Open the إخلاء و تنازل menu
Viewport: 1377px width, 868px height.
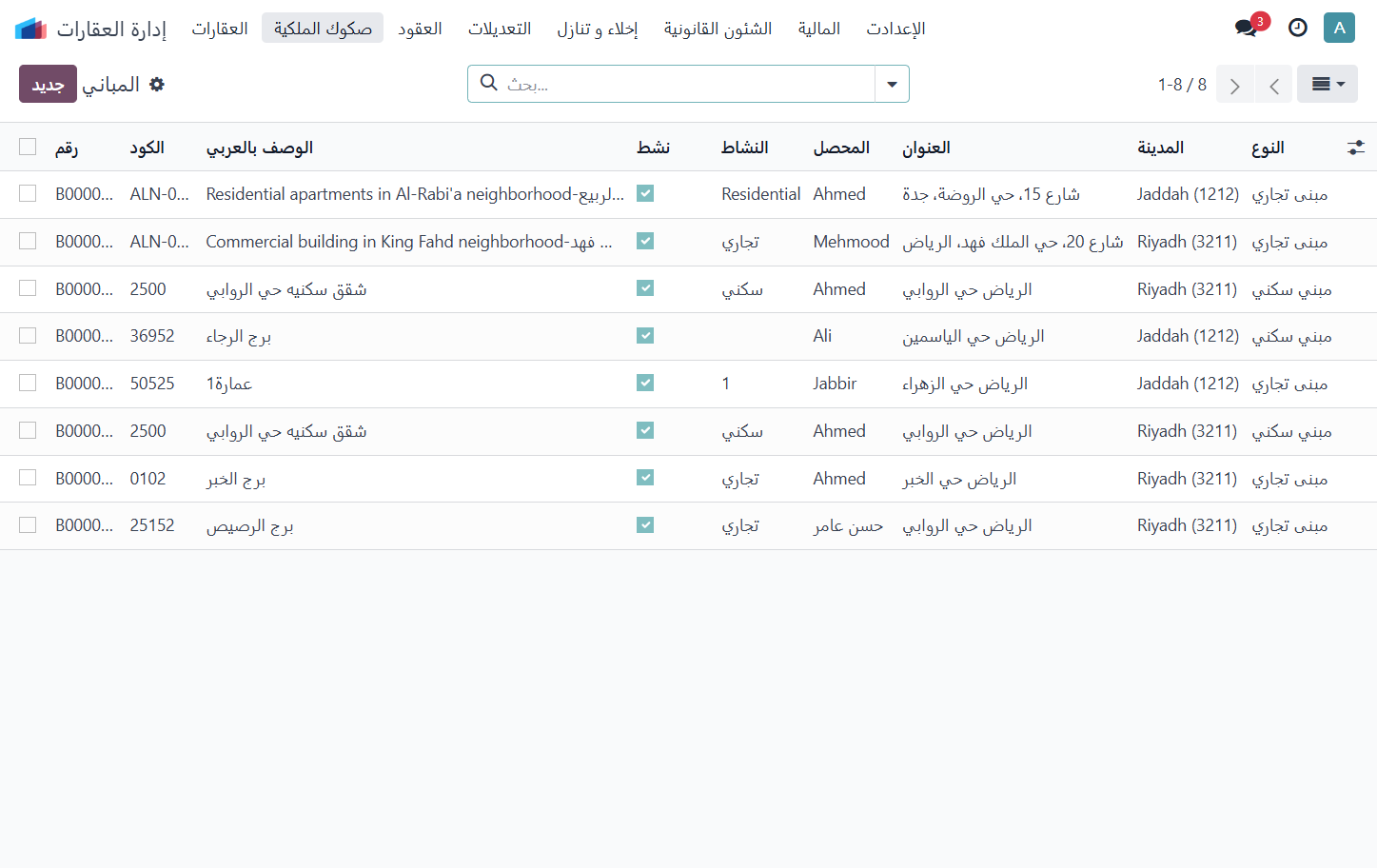[598, 29]
